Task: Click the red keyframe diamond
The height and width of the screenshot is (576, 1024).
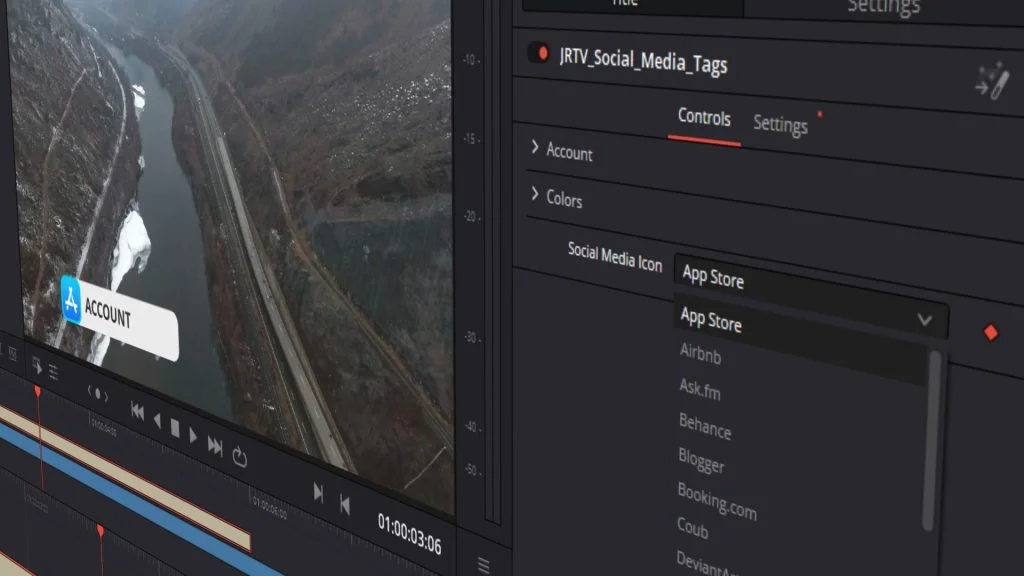Action: point(991,332)
